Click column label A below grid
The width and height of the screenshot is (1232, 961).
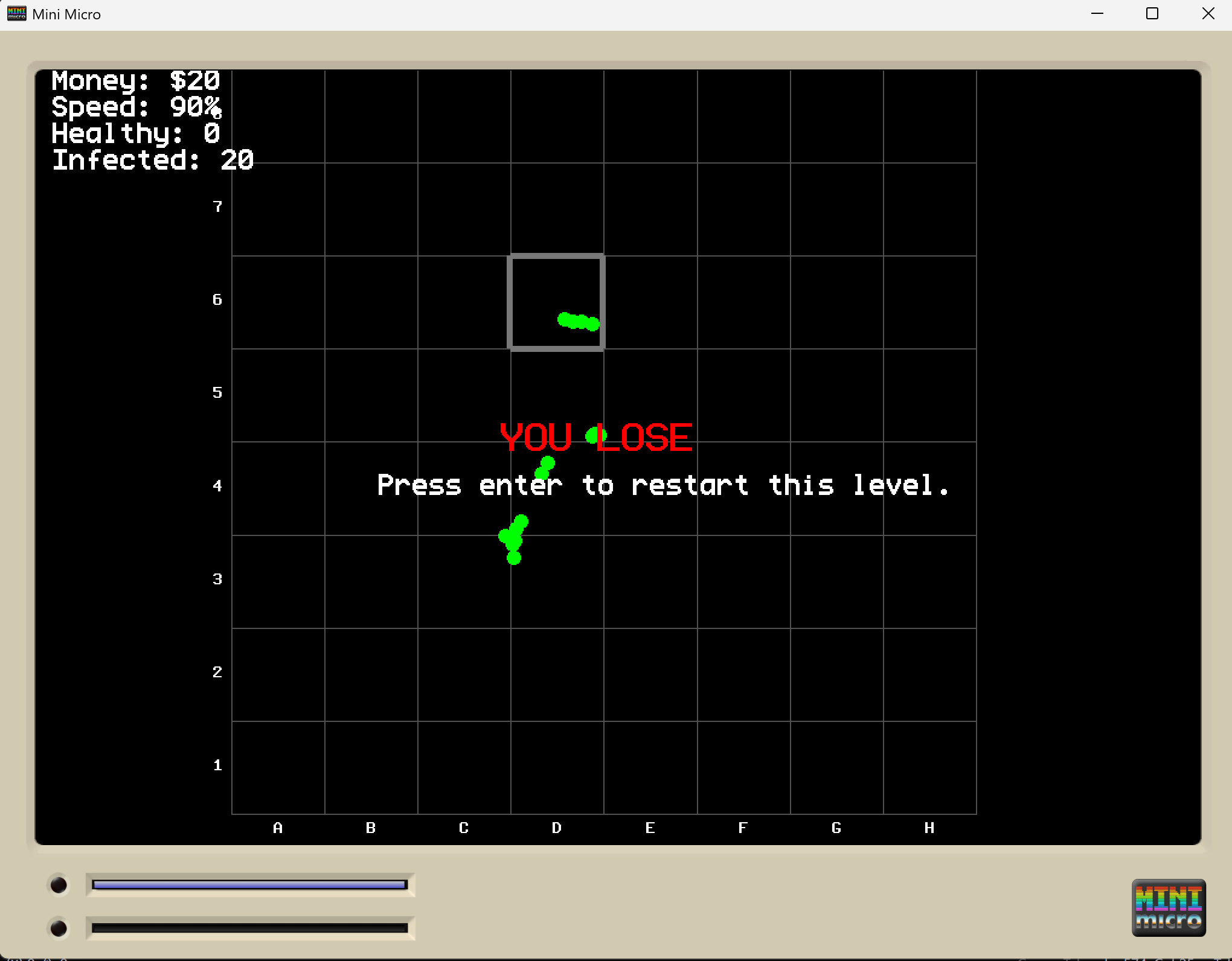tap(278, 828)
